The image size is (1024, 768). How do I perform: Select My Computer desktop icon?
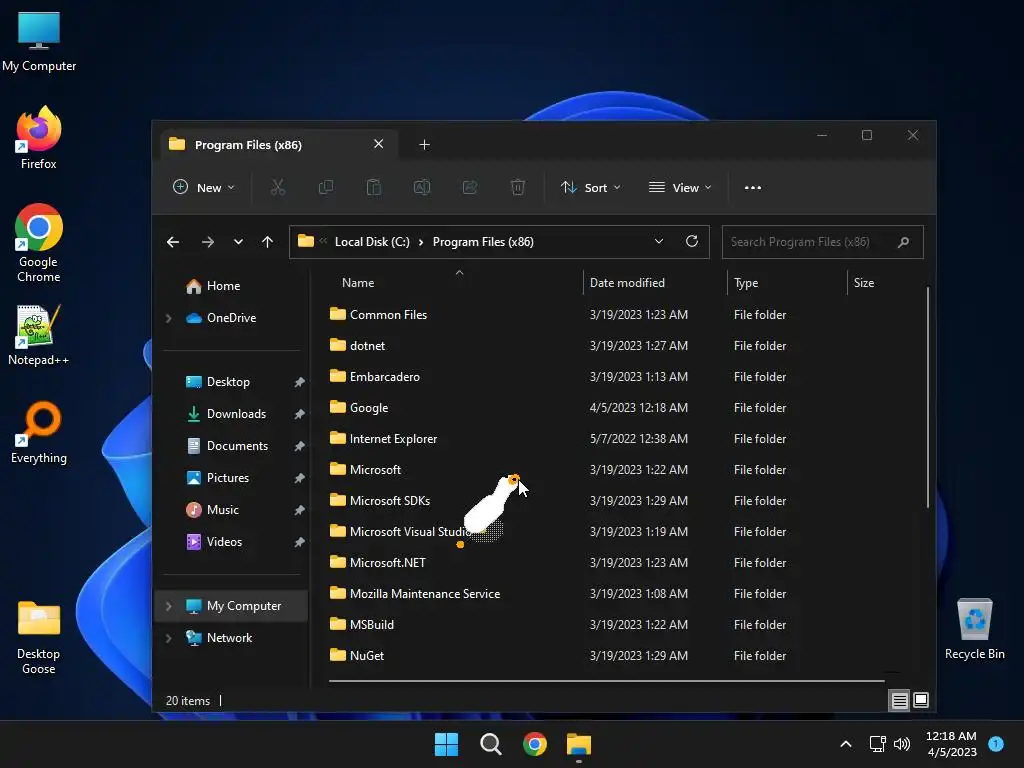(39, 41)
